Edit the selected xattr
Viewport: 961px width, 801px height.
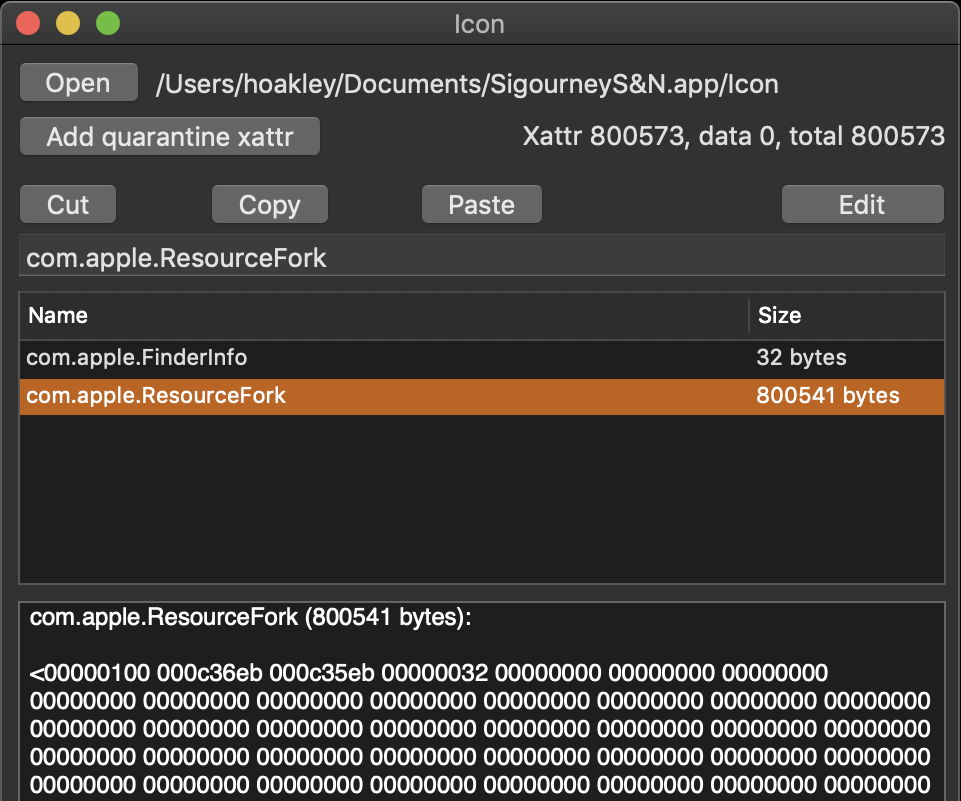tap(862, 204)
